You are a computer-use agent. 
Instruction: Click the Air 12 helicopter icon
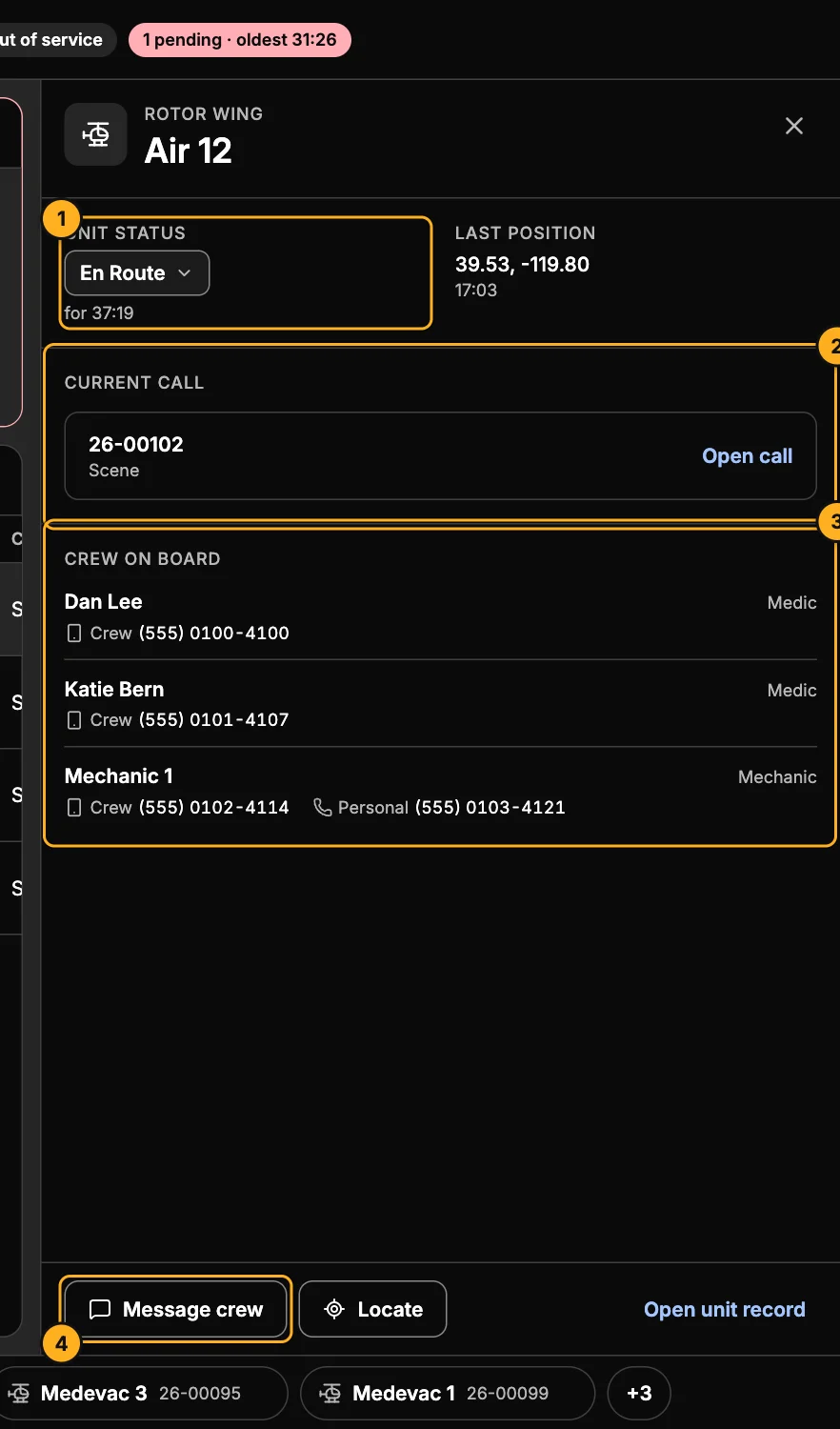(96, 134)
